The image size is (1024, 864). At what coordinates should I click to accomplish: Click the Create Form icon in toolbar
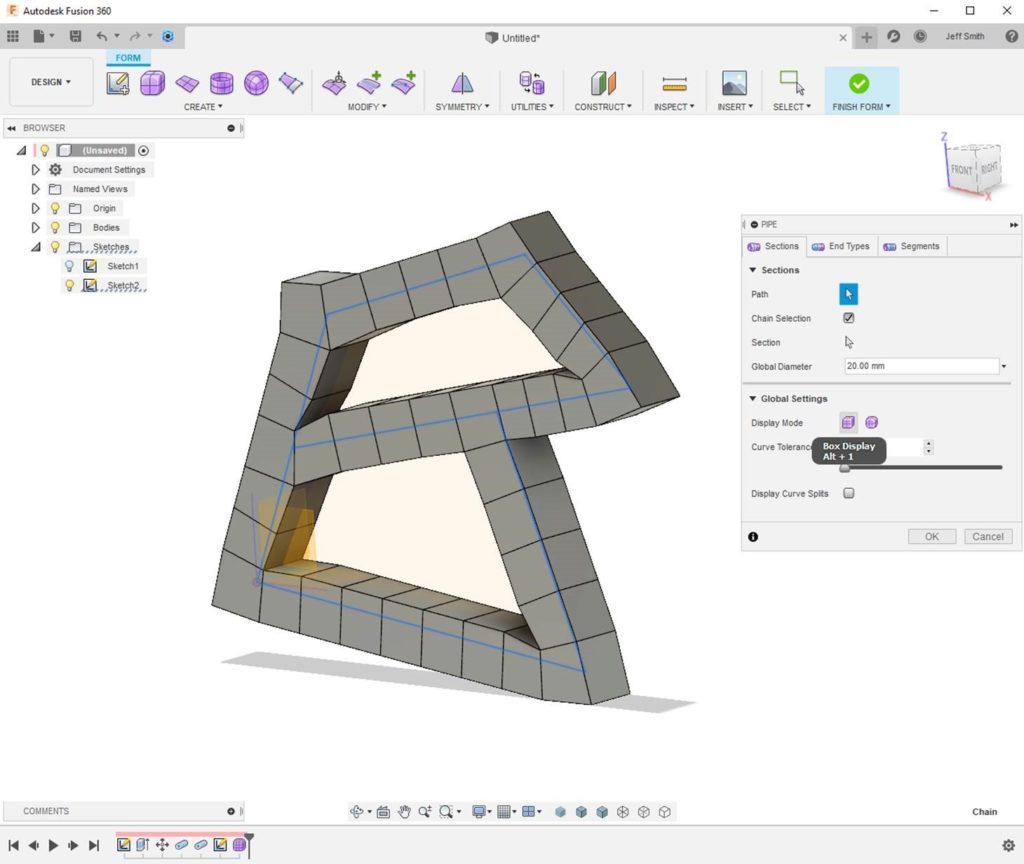[x=118, y=83]
